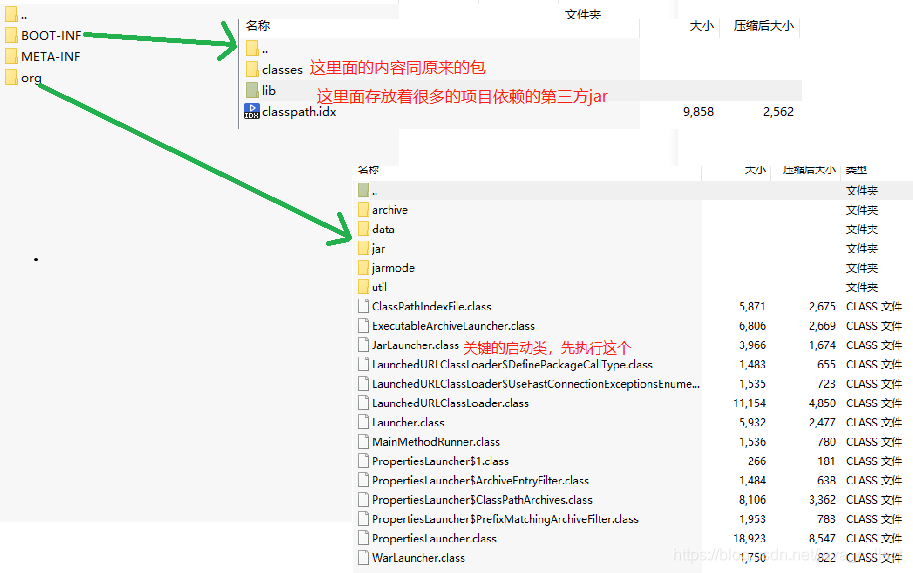Select the jarmode folder name
This screenshot has height=573, width=913.
click(394, 268)
